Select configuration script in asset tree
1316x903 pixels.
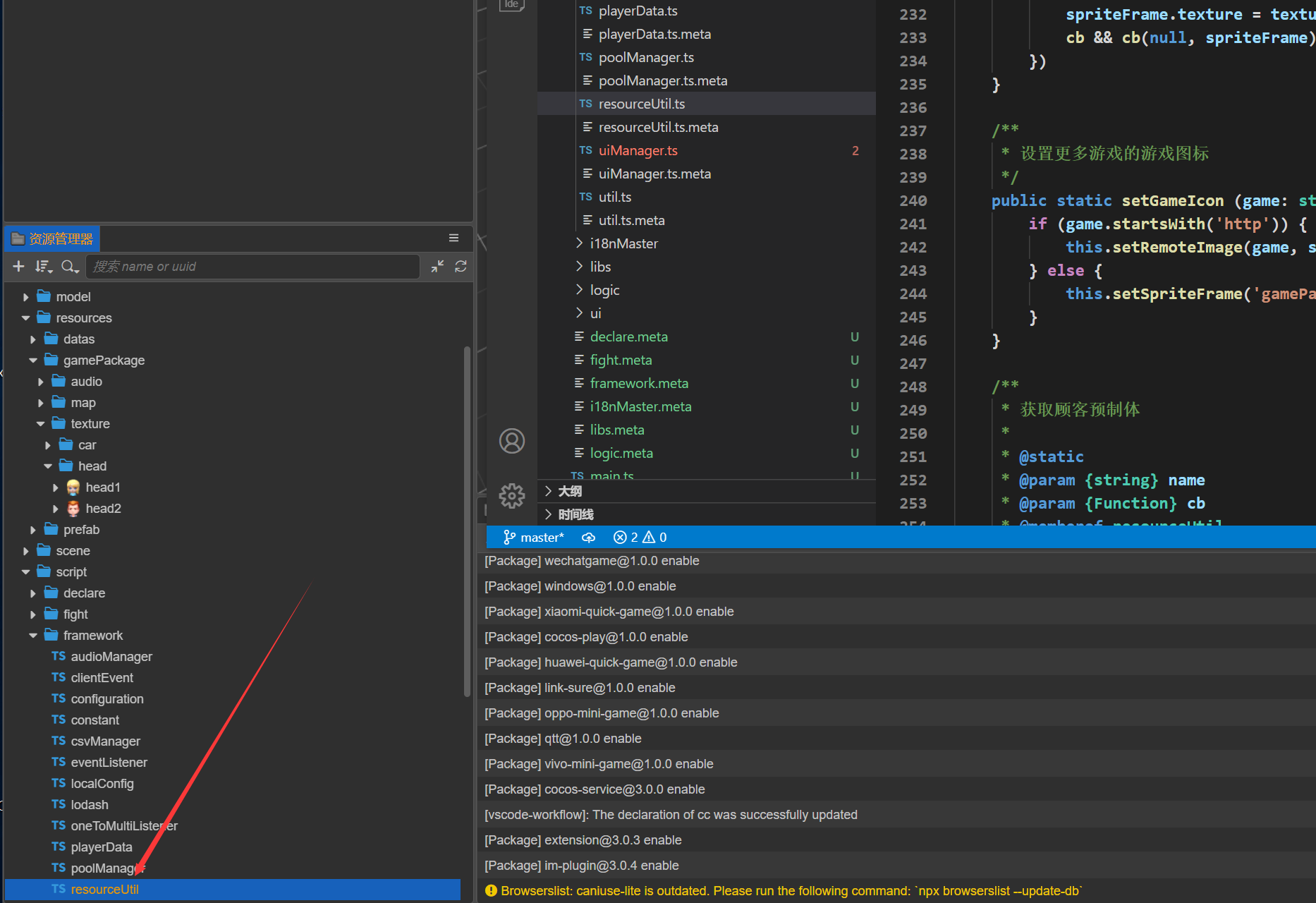107,699
